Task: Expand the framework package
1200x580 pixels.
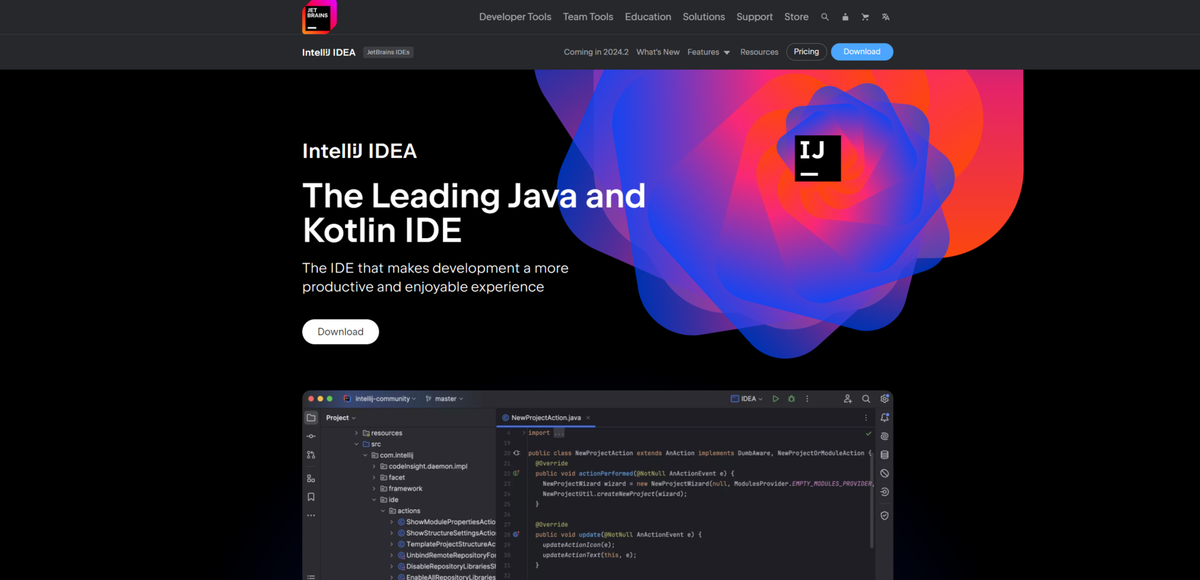Action: (x=374, y=489)
